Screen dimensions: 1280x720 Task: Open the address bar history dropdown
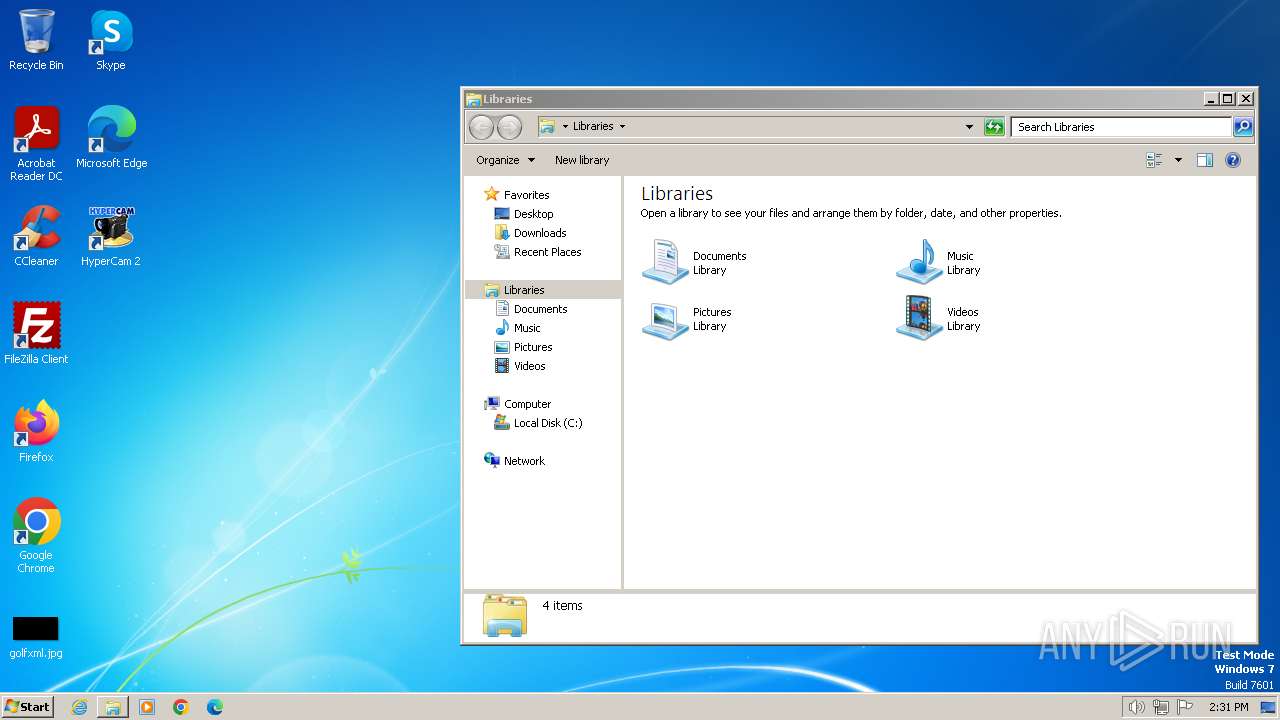pos(969,127)
